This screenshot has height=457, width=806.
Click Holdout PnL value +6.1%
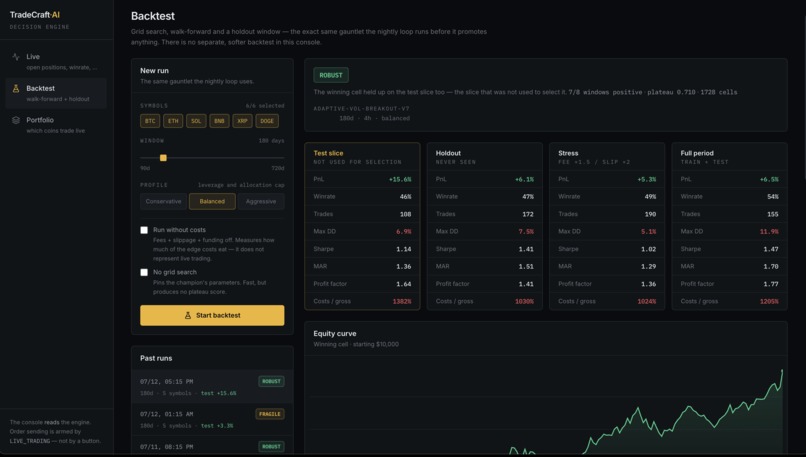524,179
